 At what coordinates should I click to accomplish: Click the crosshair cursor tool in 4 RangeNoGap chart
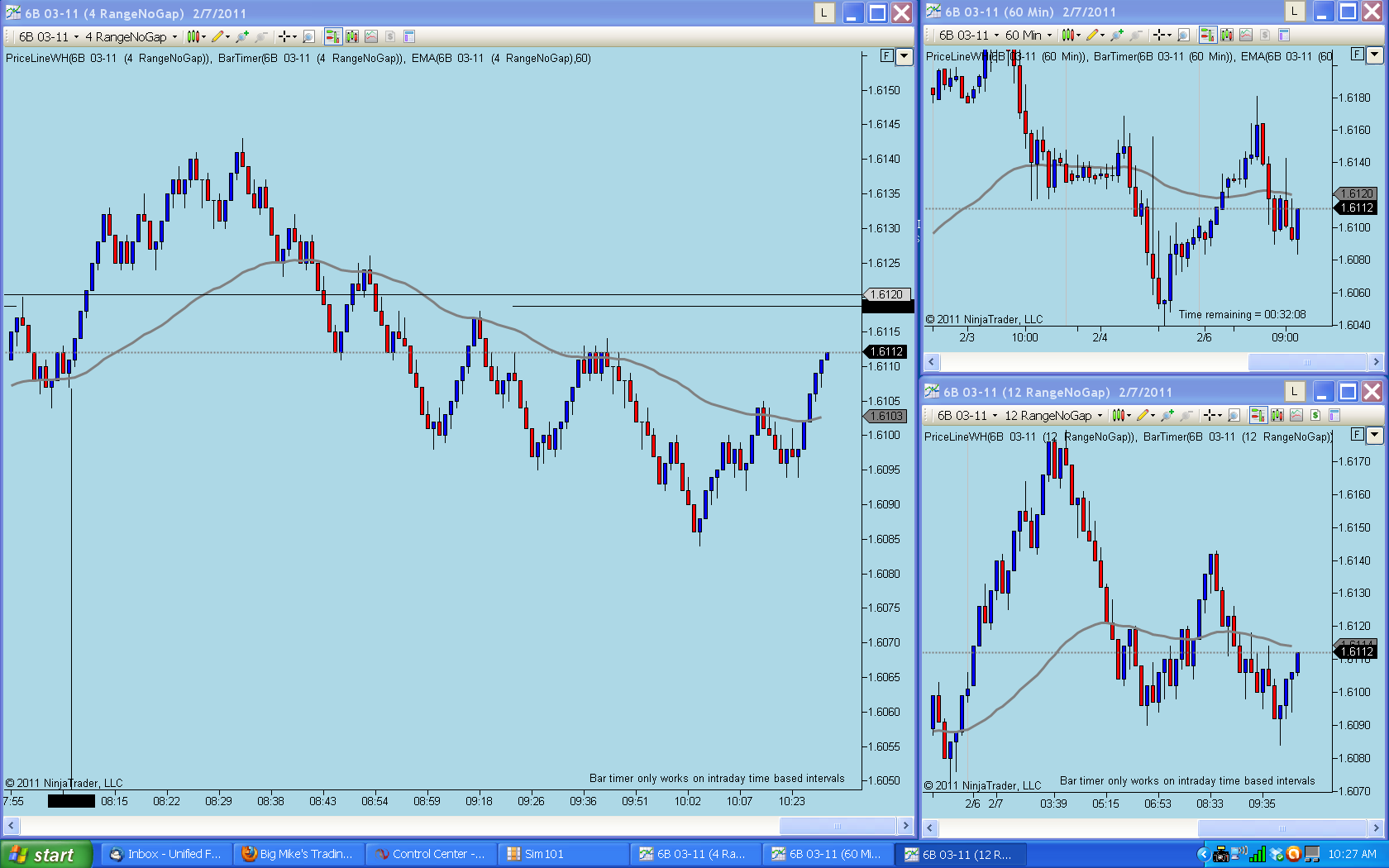coord(286,36)
